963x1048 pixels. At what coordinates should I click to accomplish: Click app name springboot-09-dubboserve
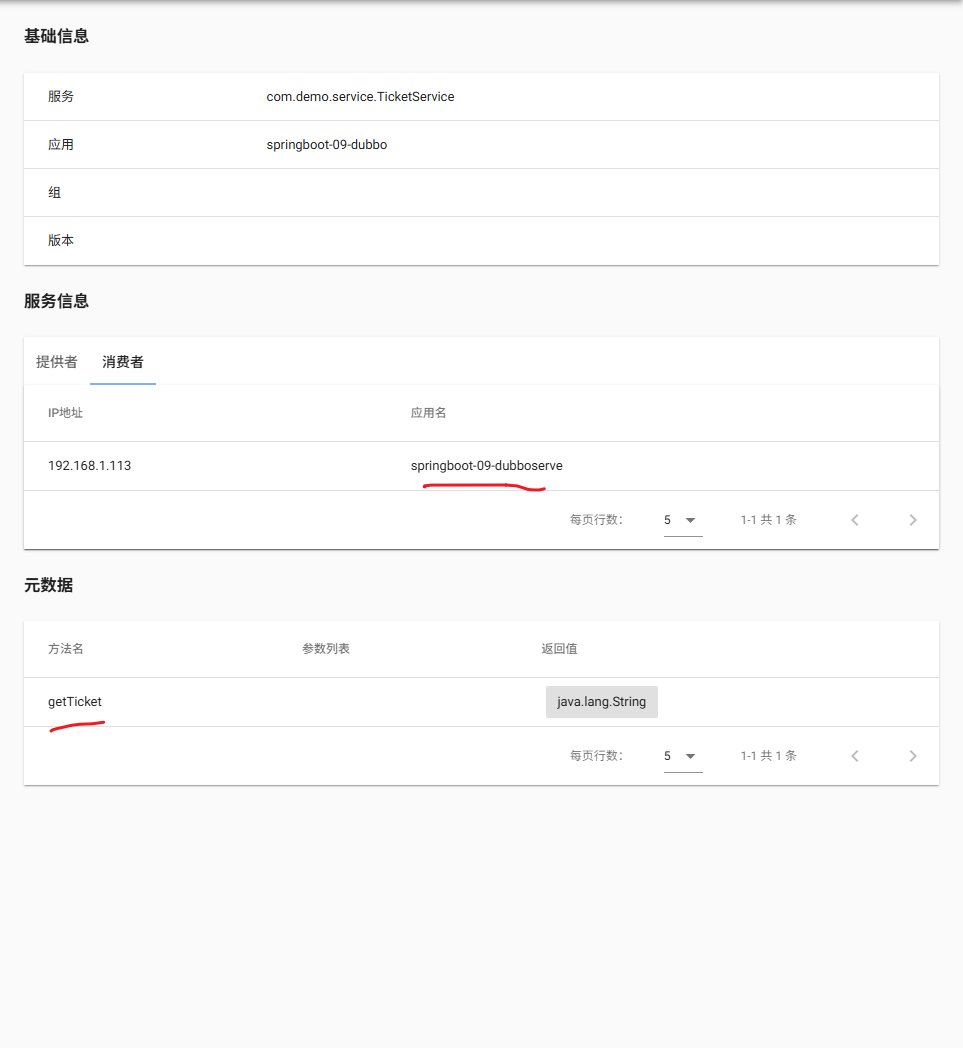tap(487, 466)
